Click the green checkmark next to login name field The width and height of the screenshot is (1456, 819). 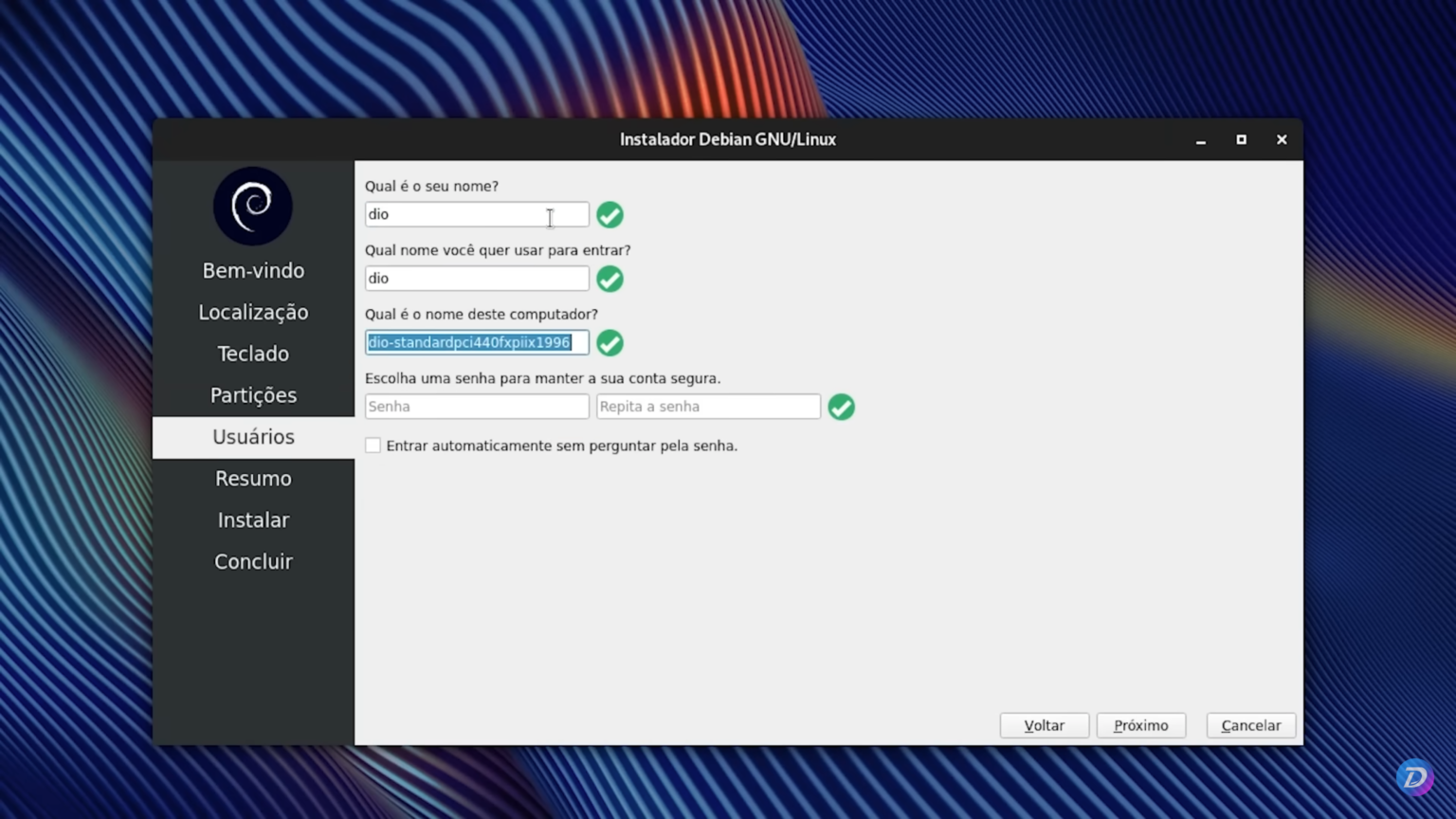610,279
